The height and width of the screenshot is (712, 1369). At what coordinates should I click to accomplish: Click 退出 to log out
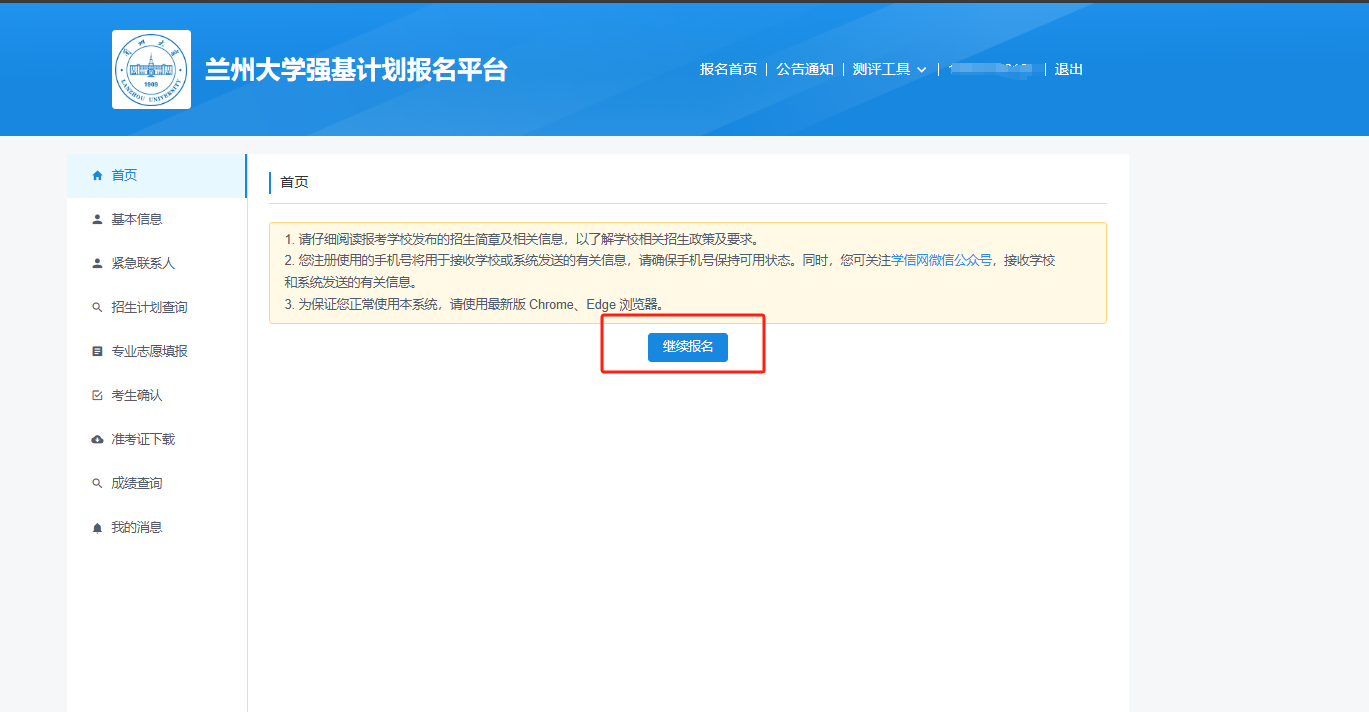click(x=1068, y=69)
